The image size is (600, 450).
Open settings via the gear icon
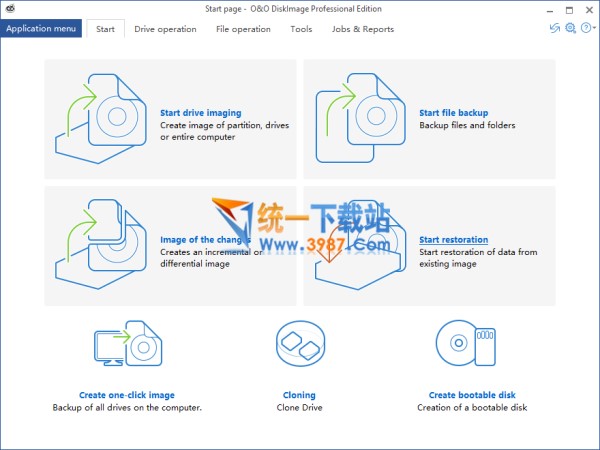pyautogui.click(x=570, y=28)
